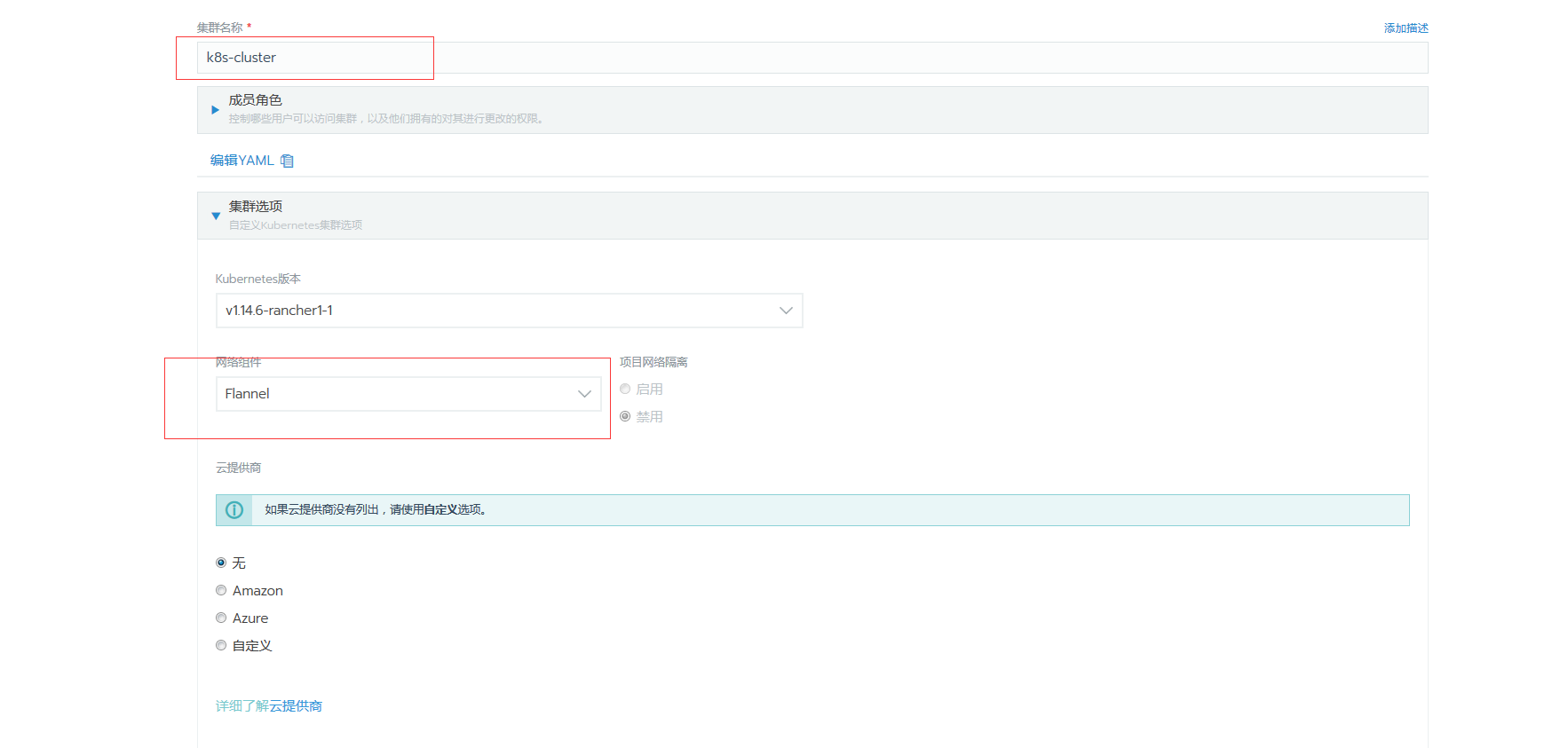The height and width of the screenshot is (748, 1568).
Task: Choose Azure as cloud provider
Action: (x=221, y=618)
